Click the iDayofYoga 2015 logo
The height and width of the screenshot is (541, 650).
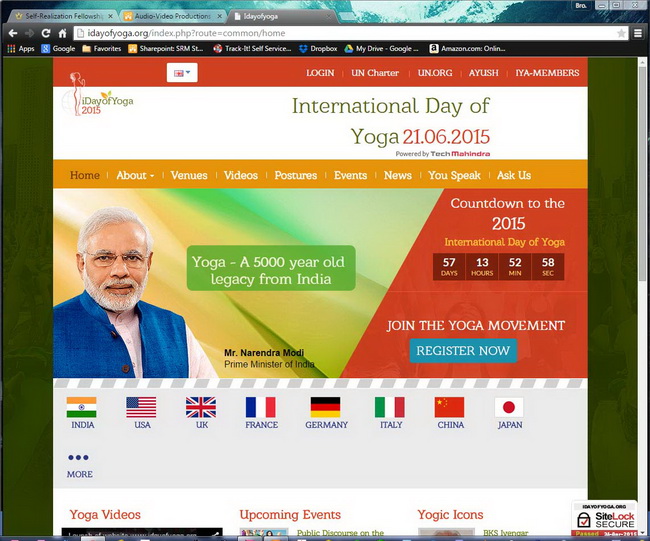tap(98, 96)
